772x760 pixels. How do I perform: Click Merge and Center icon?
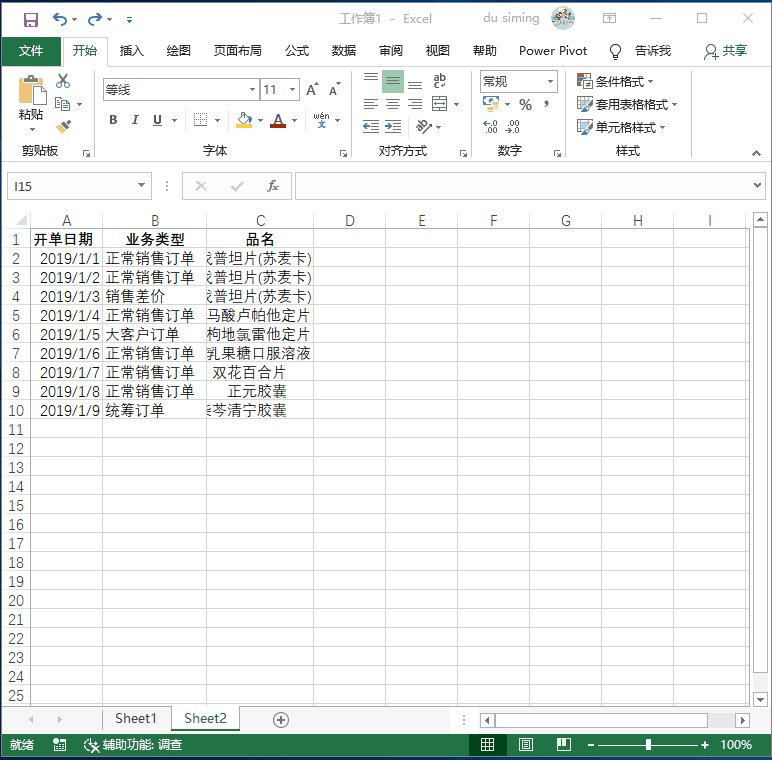pos(439,104)
